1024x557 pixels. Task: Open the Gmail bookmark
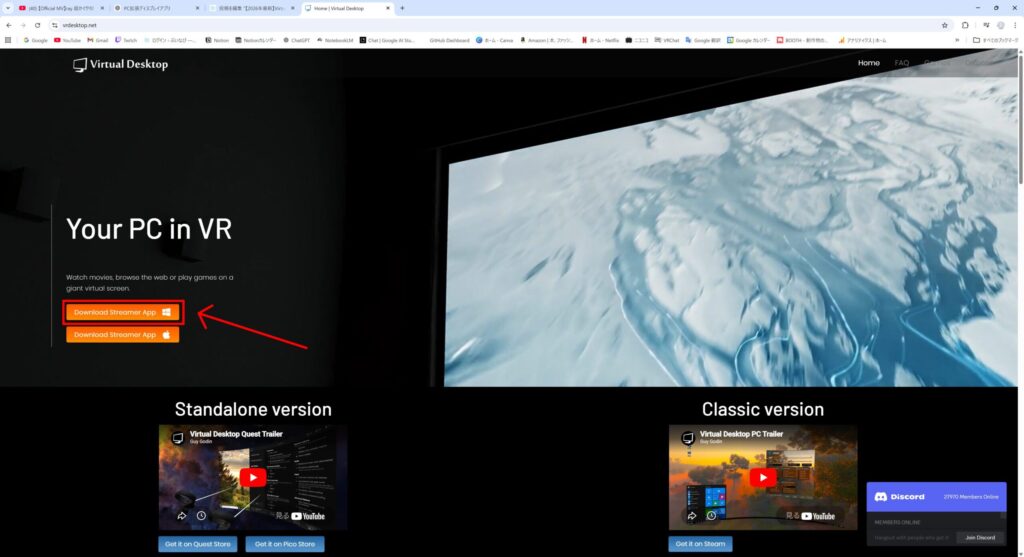click(x=97, y=40)
